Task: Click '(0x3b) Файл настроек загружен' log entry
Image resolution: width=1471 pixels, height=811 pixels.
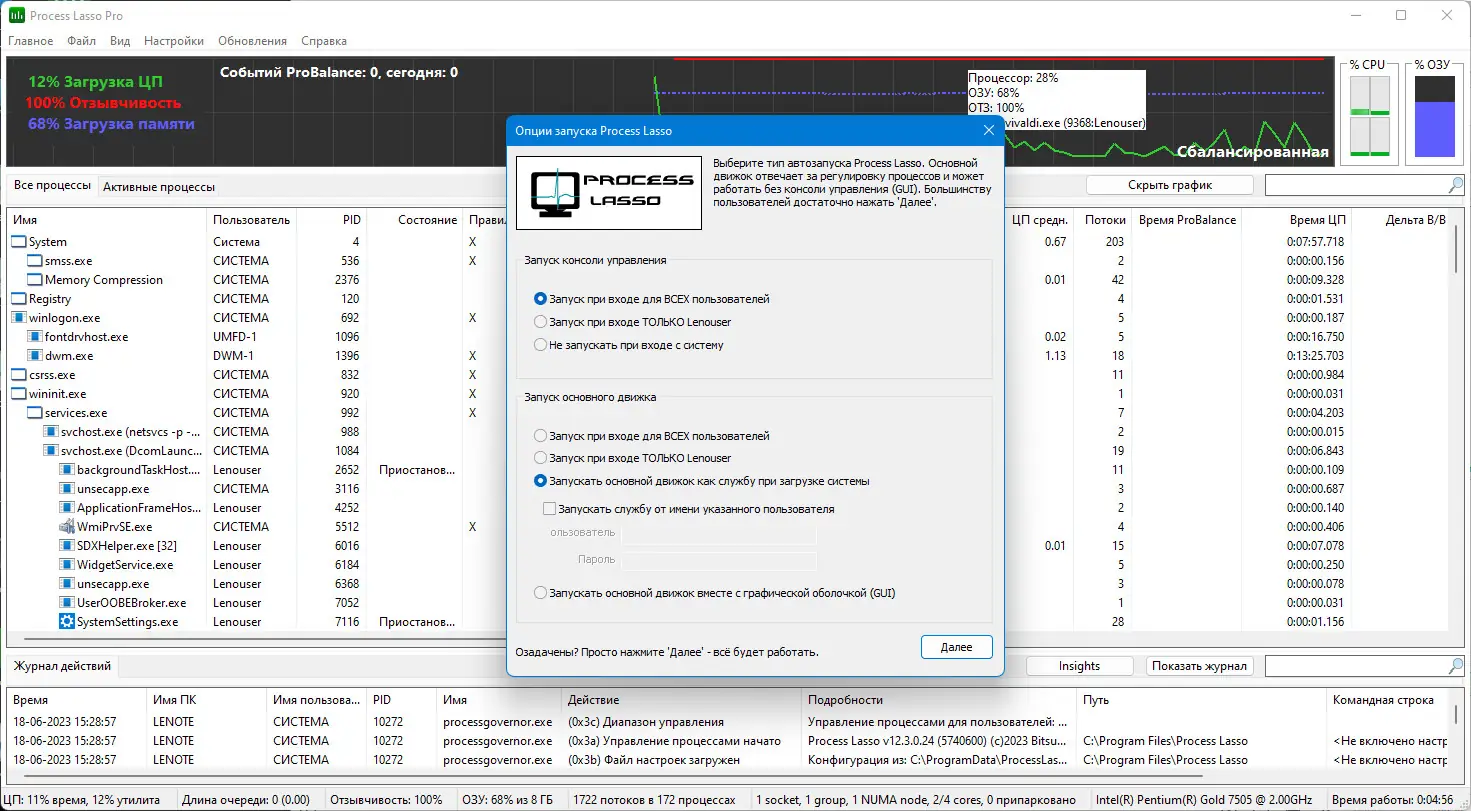Action: [x=654, y=760]
